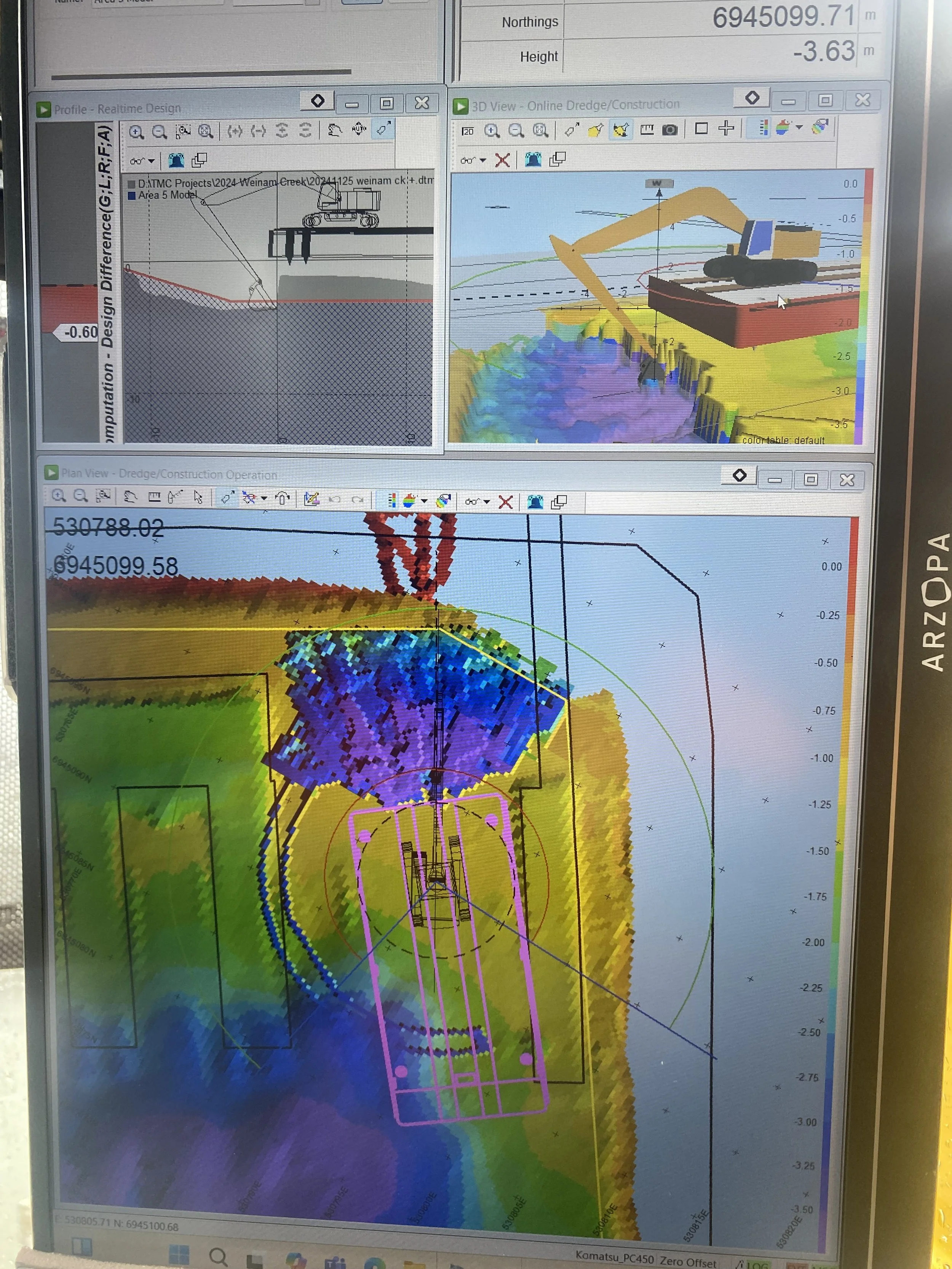Screen dimensions: 952x1269
Task: Select the arrow pointer tool in Plan View
Action: coord(198,497)
